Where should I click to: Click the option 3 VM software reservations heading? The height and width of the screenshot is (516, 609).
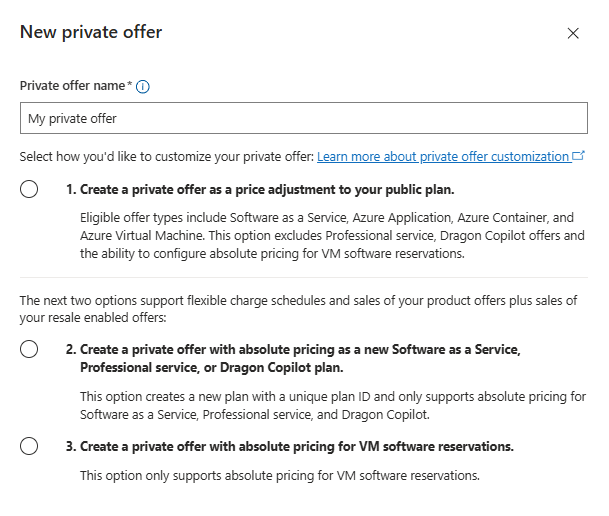[289, 447]
